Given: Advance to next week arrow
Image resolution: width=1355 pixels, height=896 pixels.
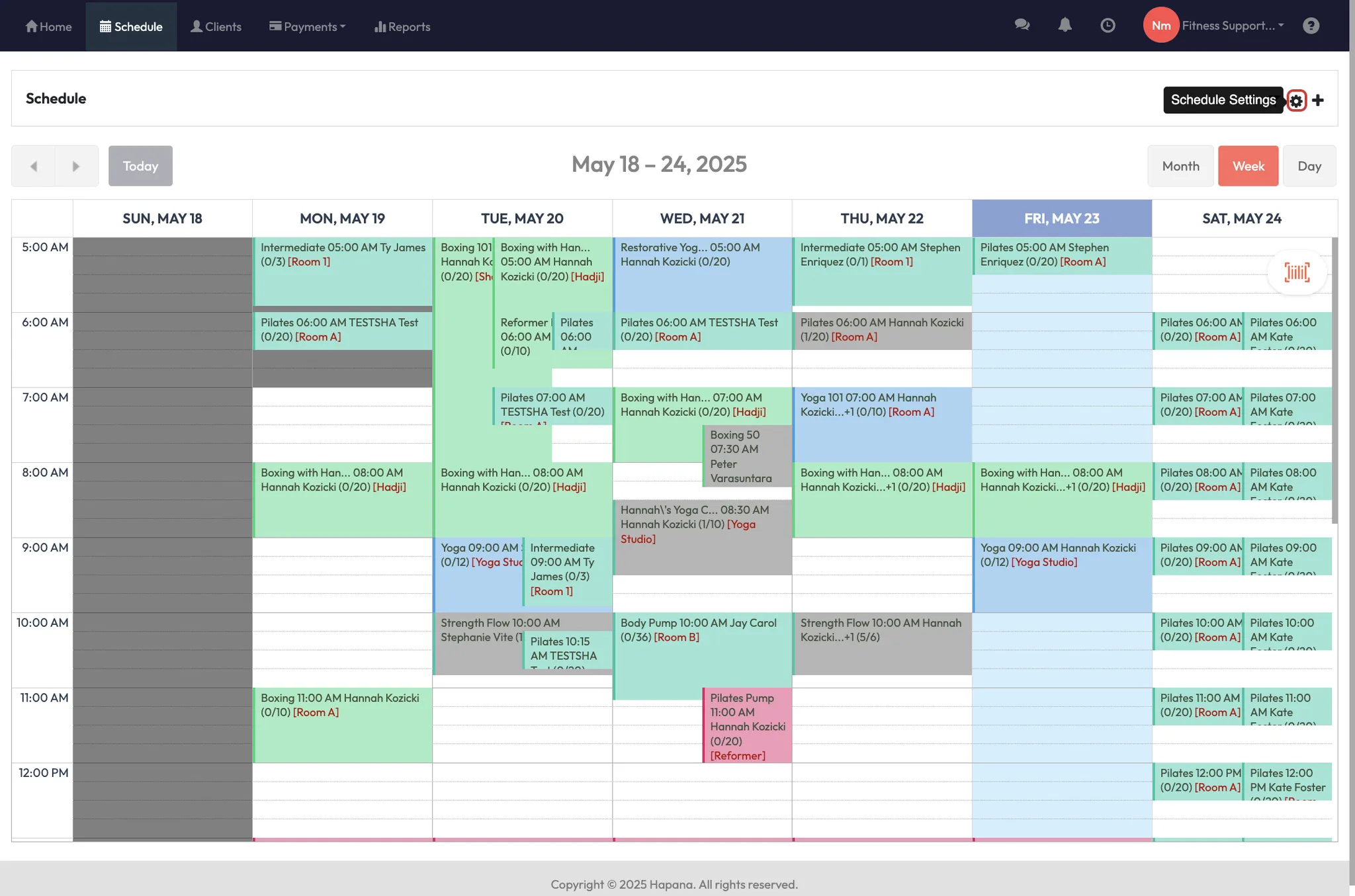Looking at the screenshot, I should [76, 166].
